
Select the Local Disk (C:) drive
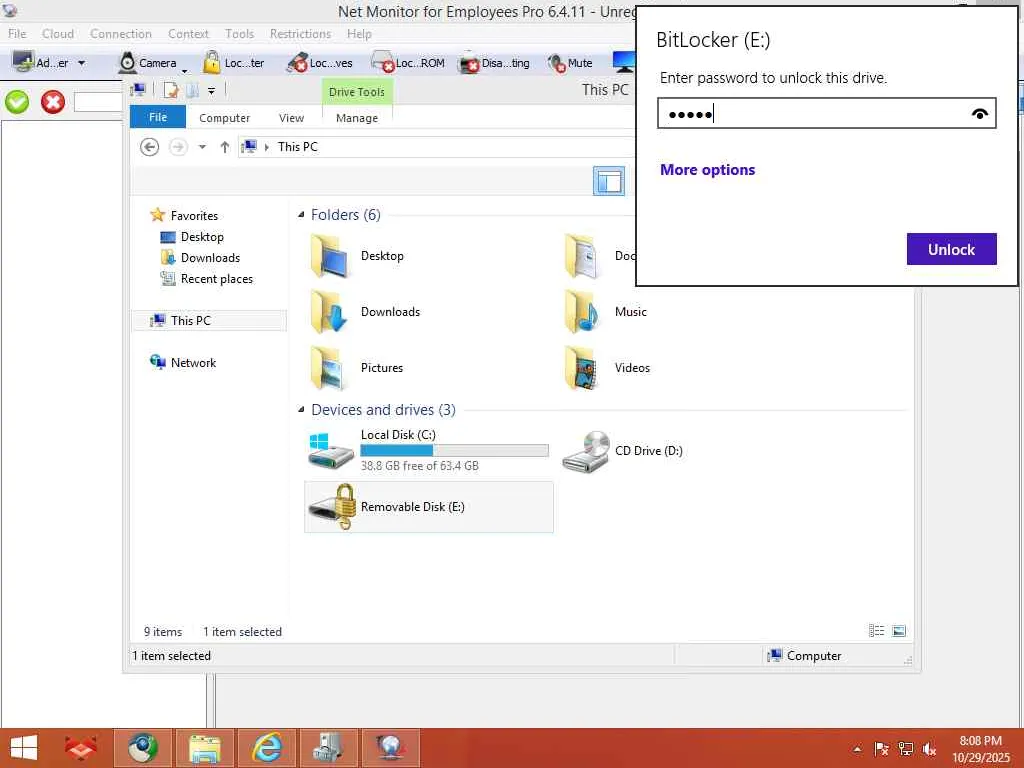pos(428,451)
